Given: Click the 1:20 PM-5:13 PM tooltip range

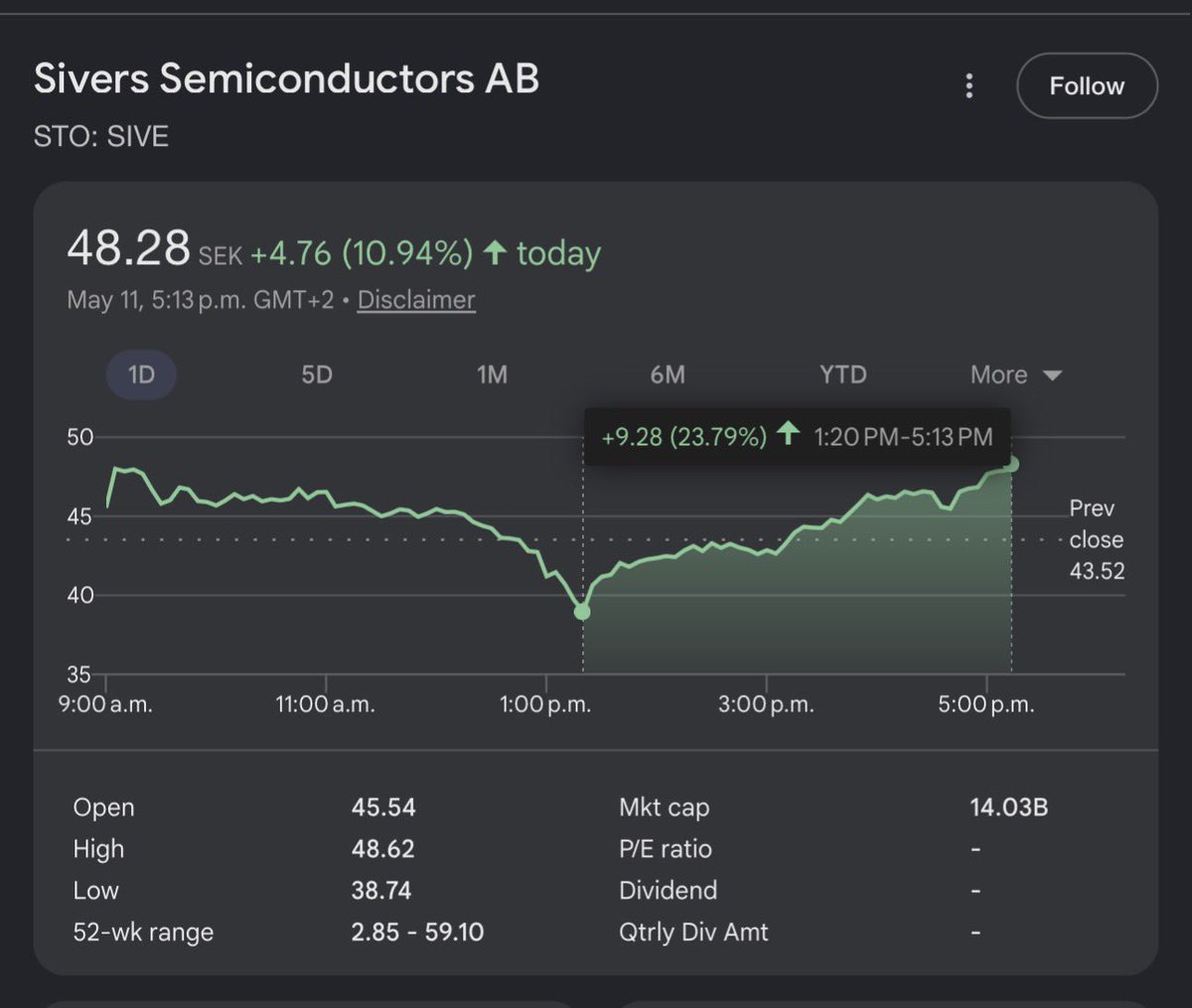Looking at the screenshot, I should click(903, 437).
